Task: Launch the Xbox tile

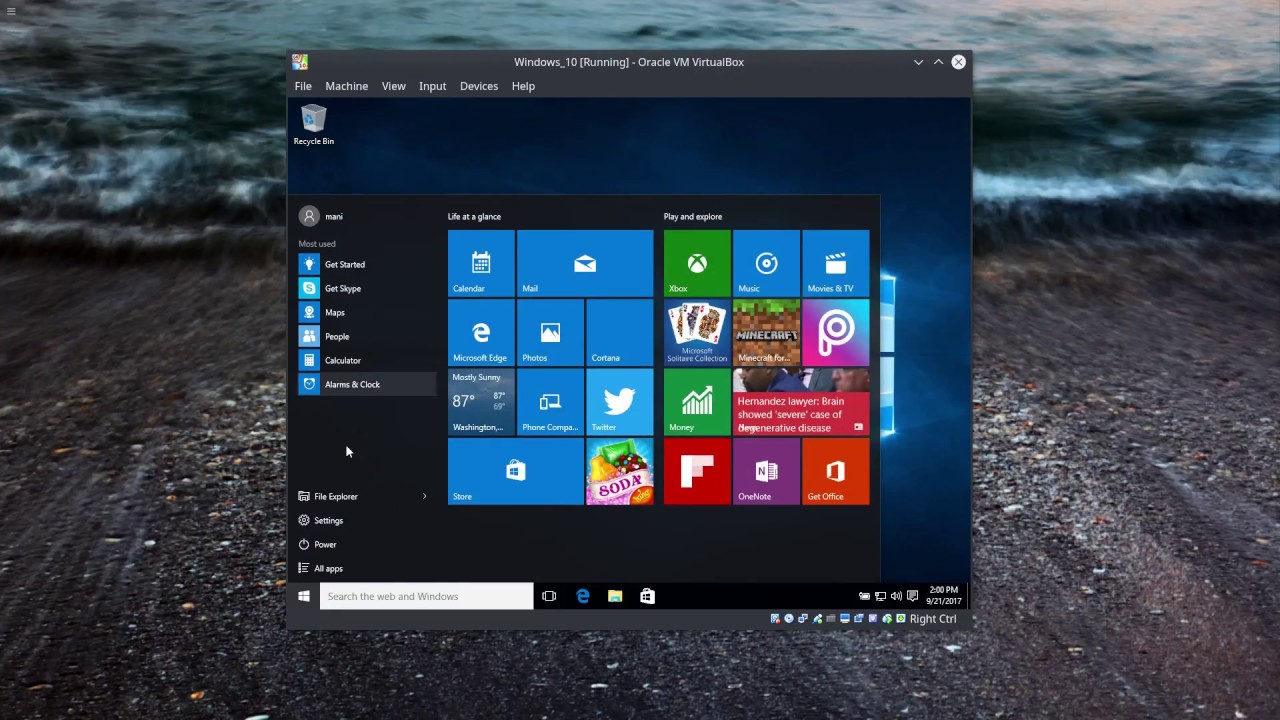Action: tap(697, 263)
